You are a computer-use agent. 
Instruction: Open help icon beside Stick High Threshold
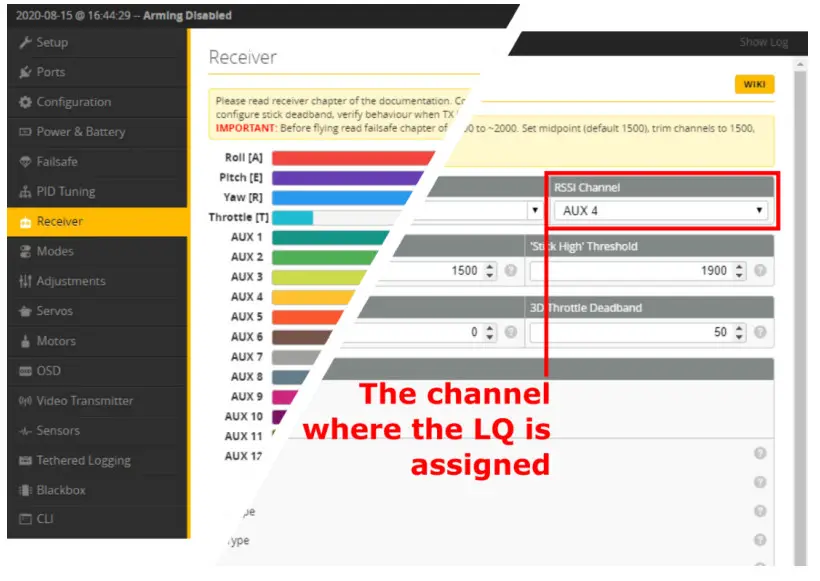coord(760,270)
